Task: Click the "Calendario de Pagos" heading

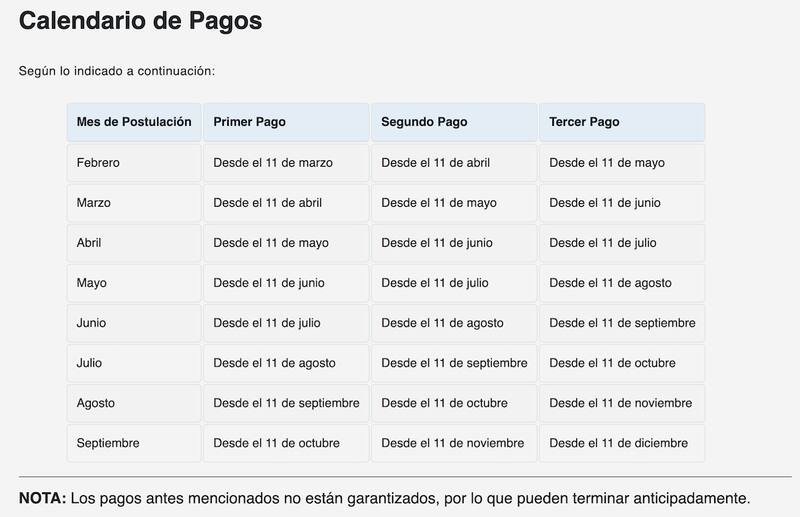Action: click(140, 21)
